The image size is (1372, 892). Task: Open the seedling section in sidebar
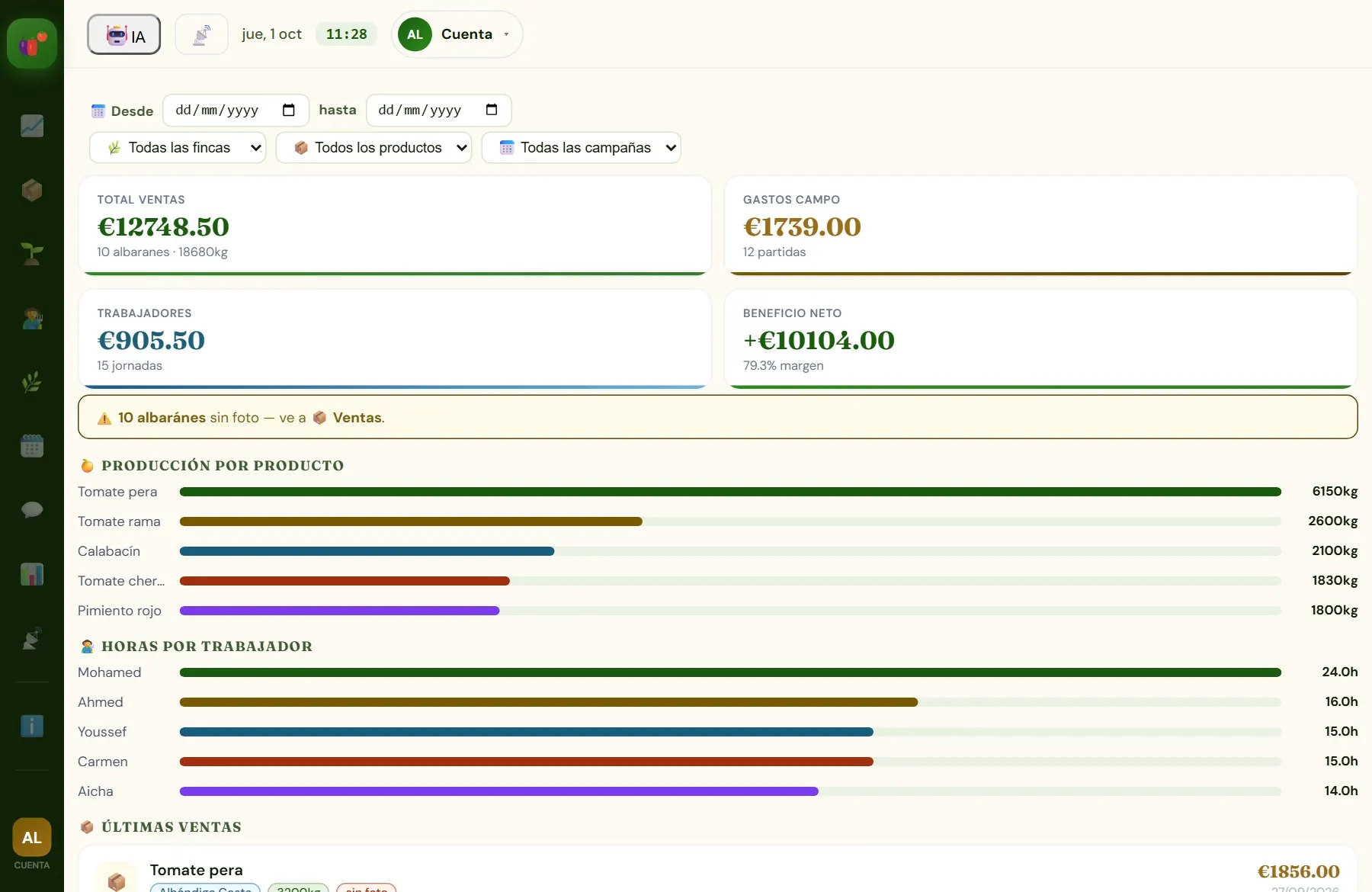pyautogui.click(x=32, y=254)
